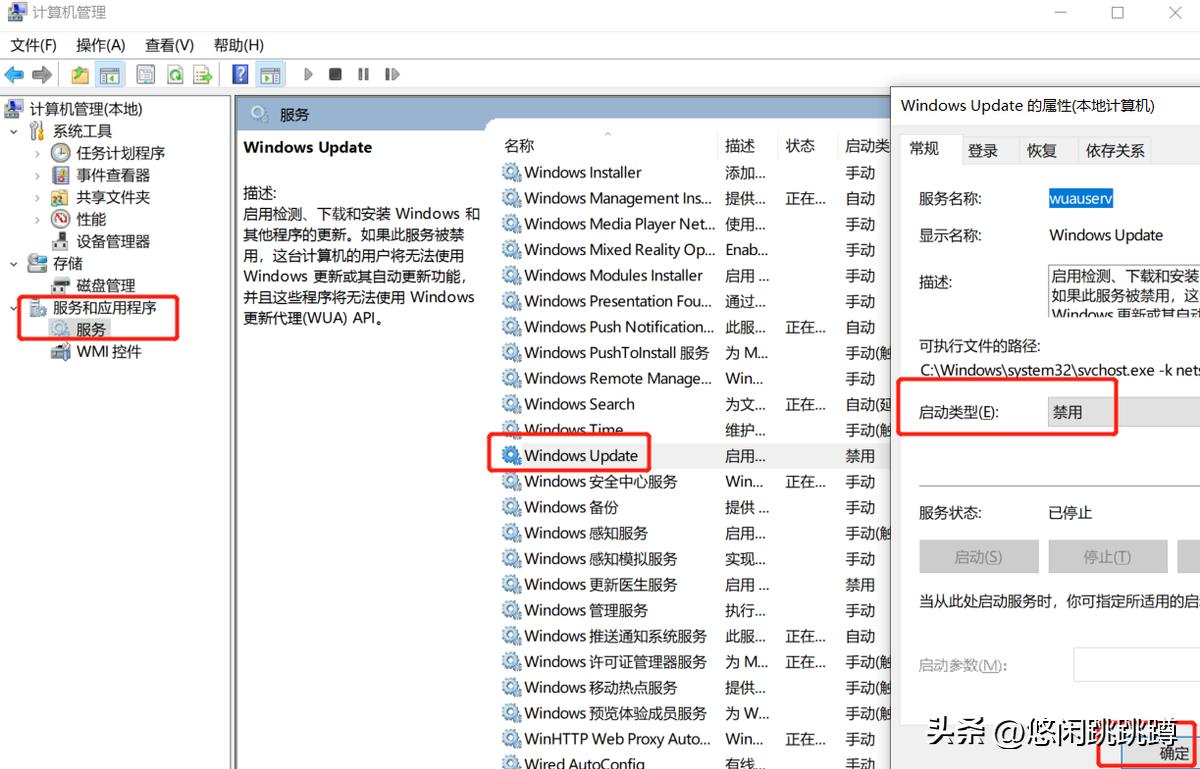Viewport: 1200px width, 769px height.
Task: Open properties via the properties toolbar icon
Action: coord(145,73)
